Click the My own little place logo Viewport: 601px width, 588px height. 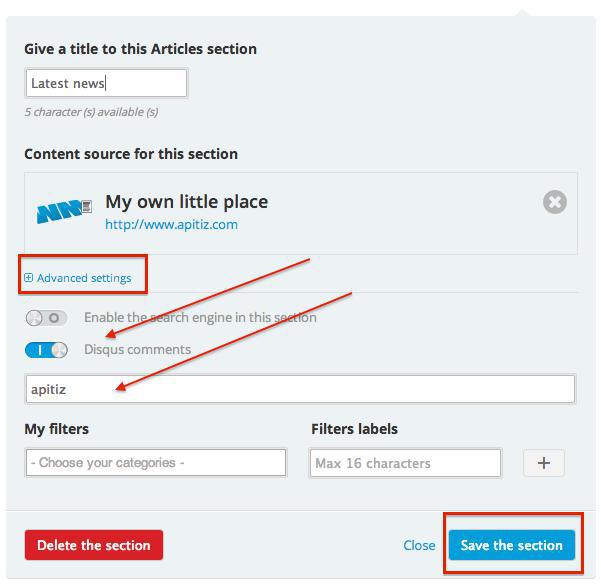[65, 212]
